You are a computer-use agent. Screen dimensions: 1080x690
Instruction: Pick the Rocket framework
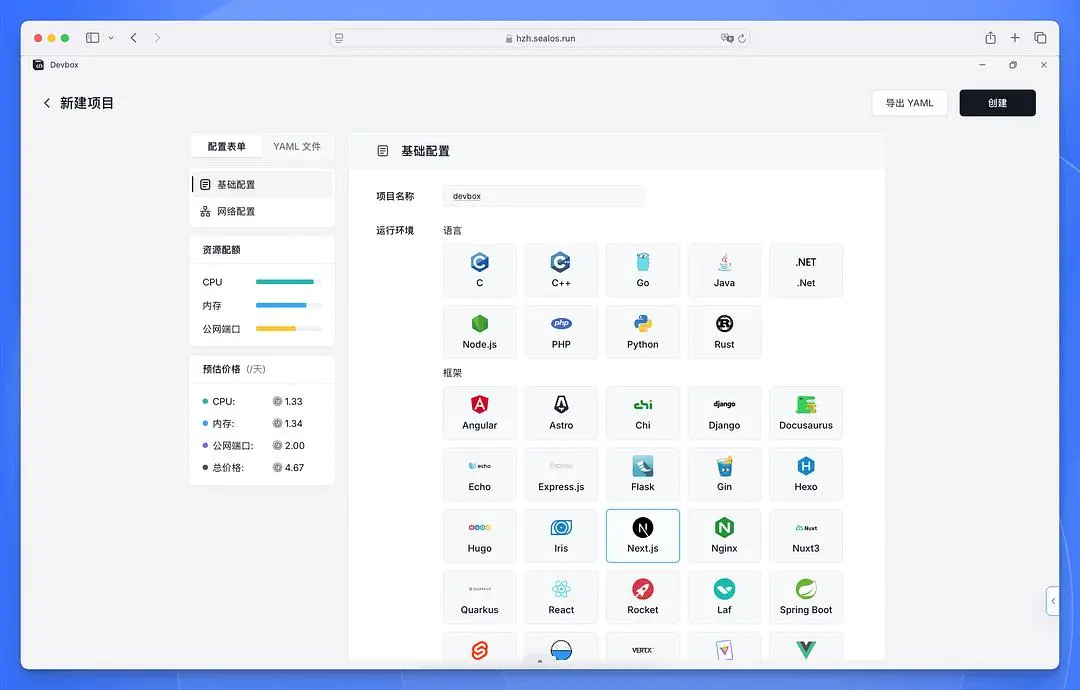(x=643, y=597)
